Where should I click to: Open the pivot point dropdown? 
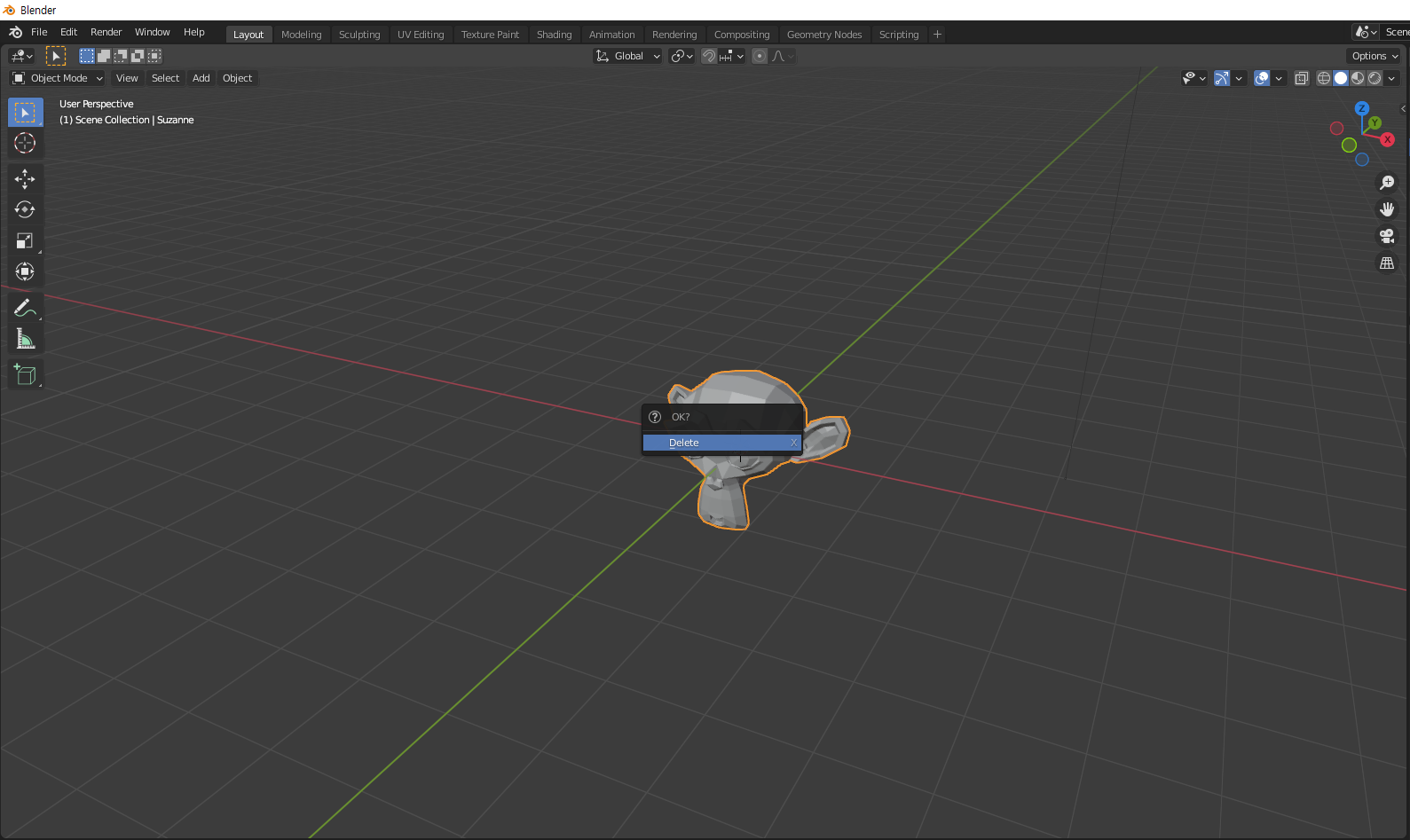tap(681, 56)
